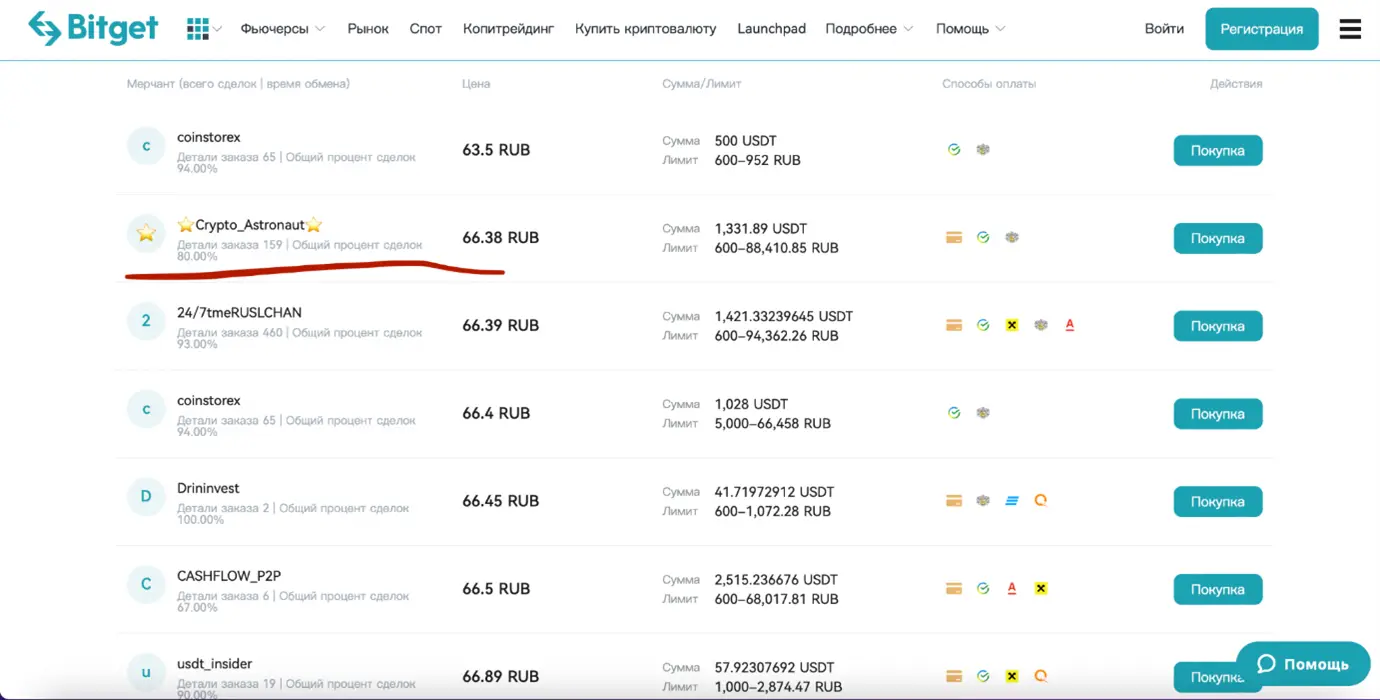Click Покупка for the 63.5 RUB offer
Image resolution: width=1380 pixels, height=700 pixels.
coord(1218,151)
